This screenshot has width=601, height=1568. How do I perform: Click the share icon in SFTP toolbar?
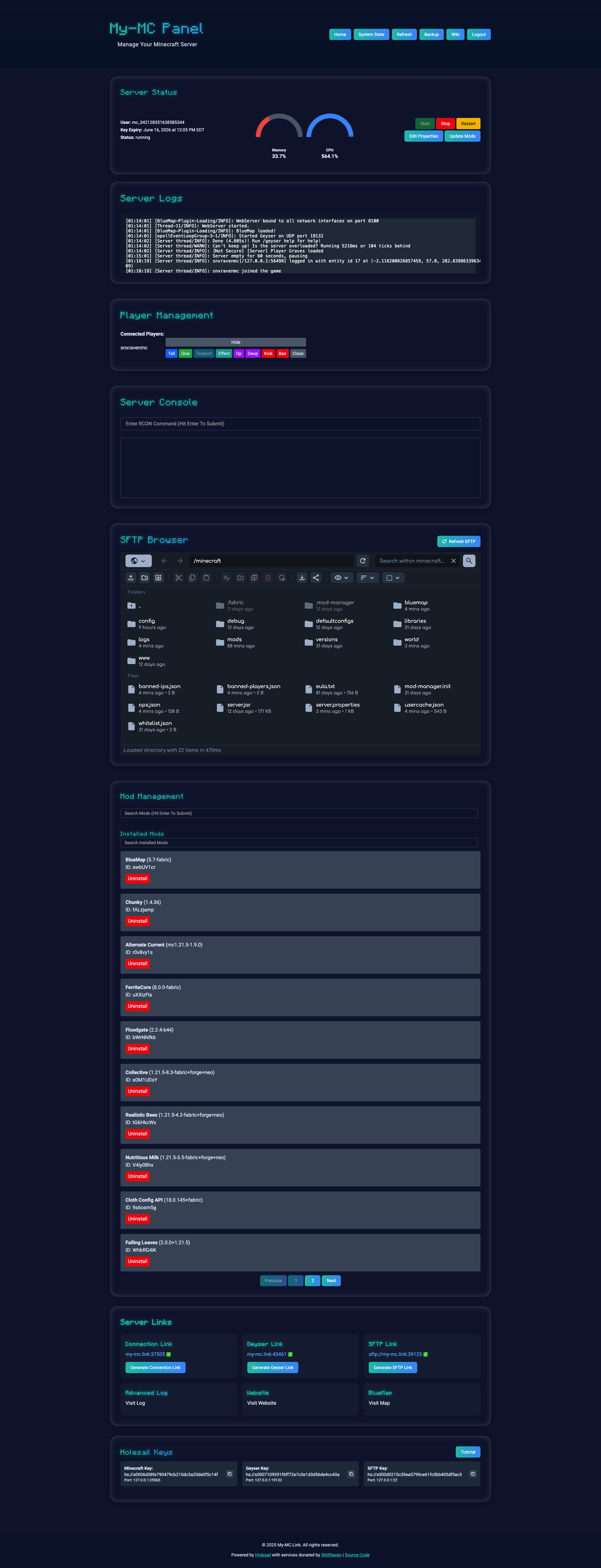(316, 578)
